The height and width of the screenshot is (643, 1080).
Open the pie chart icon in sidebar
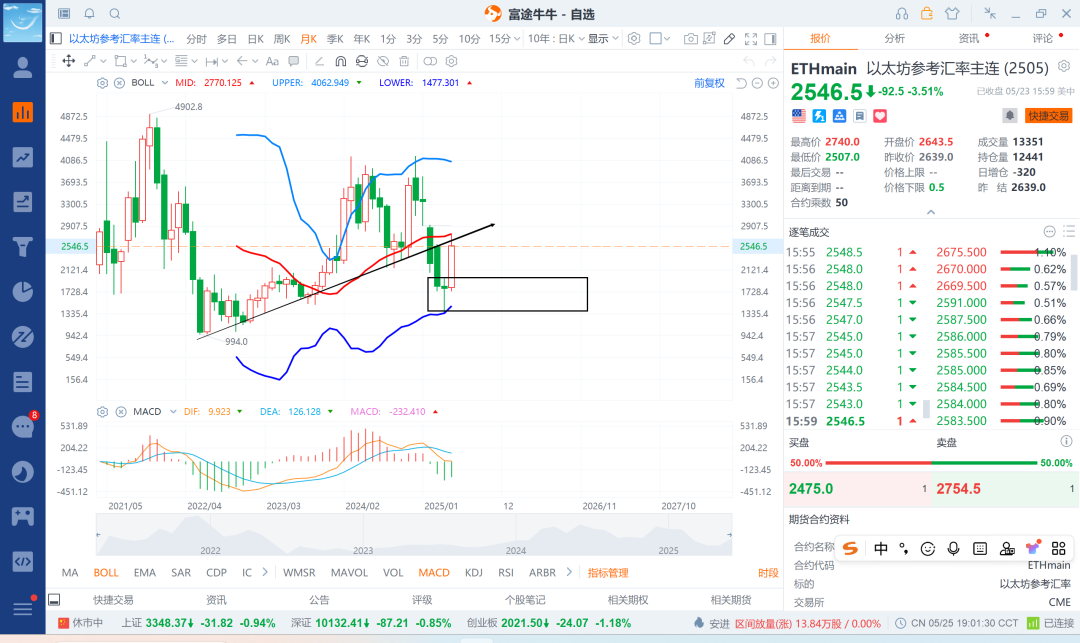(23, 291)
